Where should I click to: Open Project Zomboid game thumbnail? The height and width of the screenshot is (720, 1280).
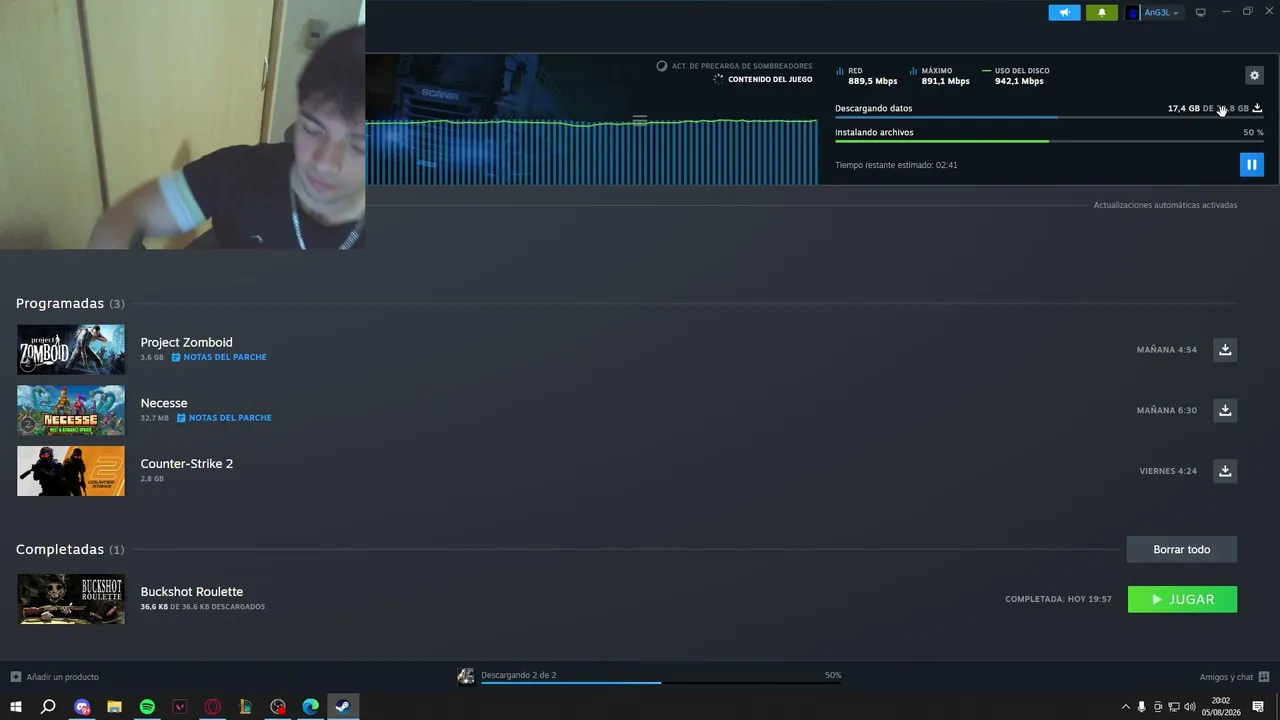coord(71,349)
